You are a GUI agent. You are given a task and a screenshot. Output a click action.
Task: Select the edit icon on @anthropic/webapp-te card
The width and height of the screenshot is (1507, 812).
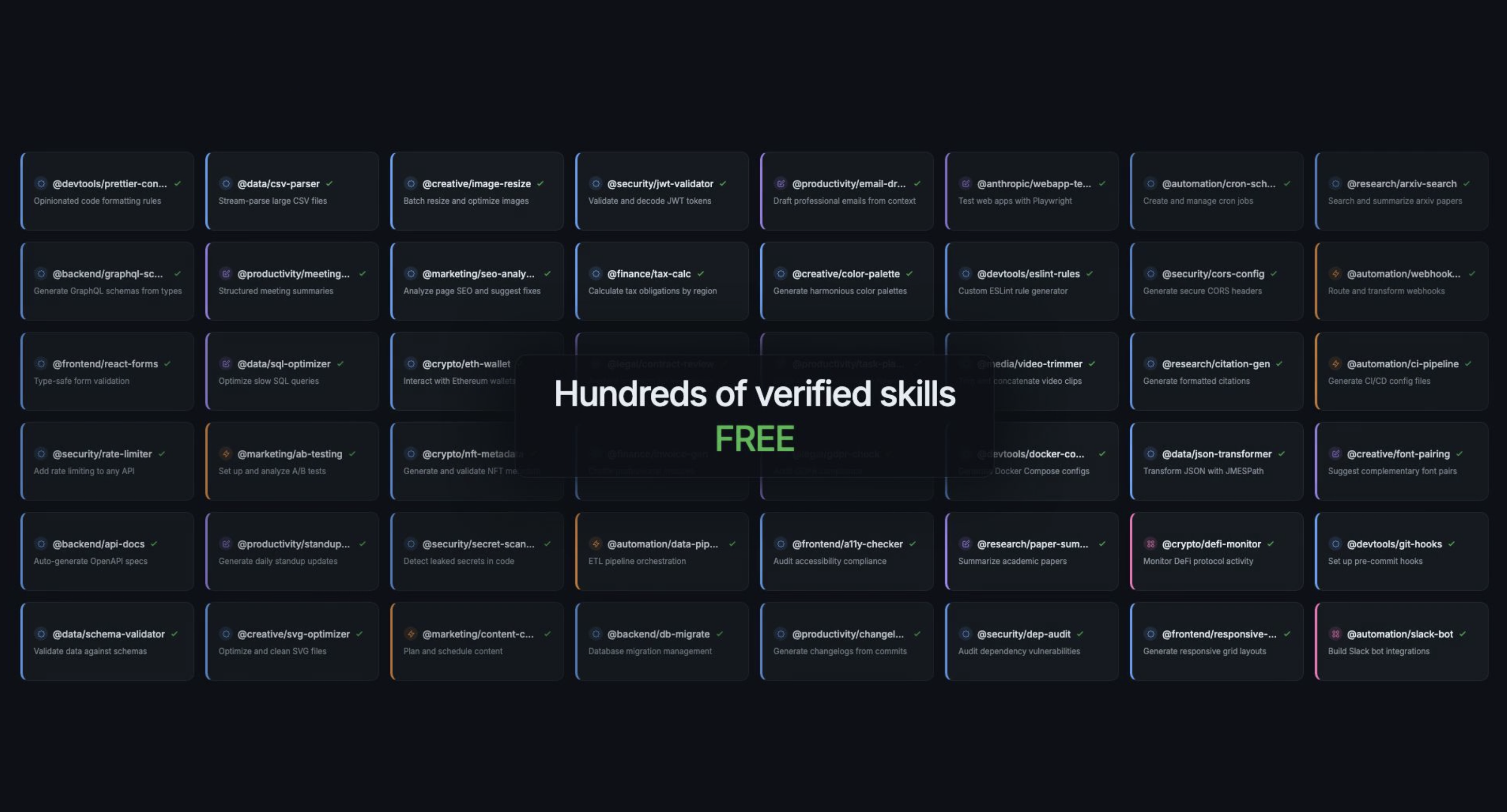965,184
